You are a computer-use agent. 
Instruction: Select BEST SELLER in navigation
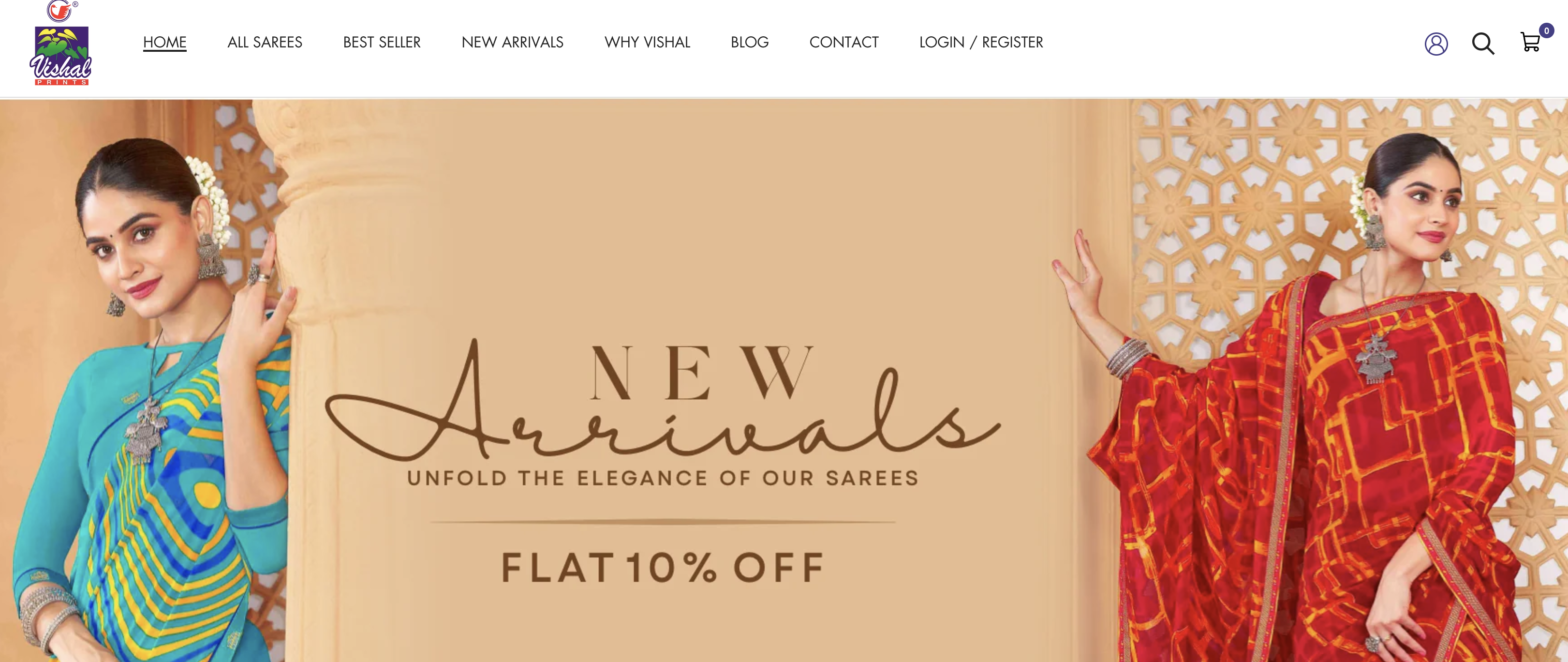click(382, 42)
